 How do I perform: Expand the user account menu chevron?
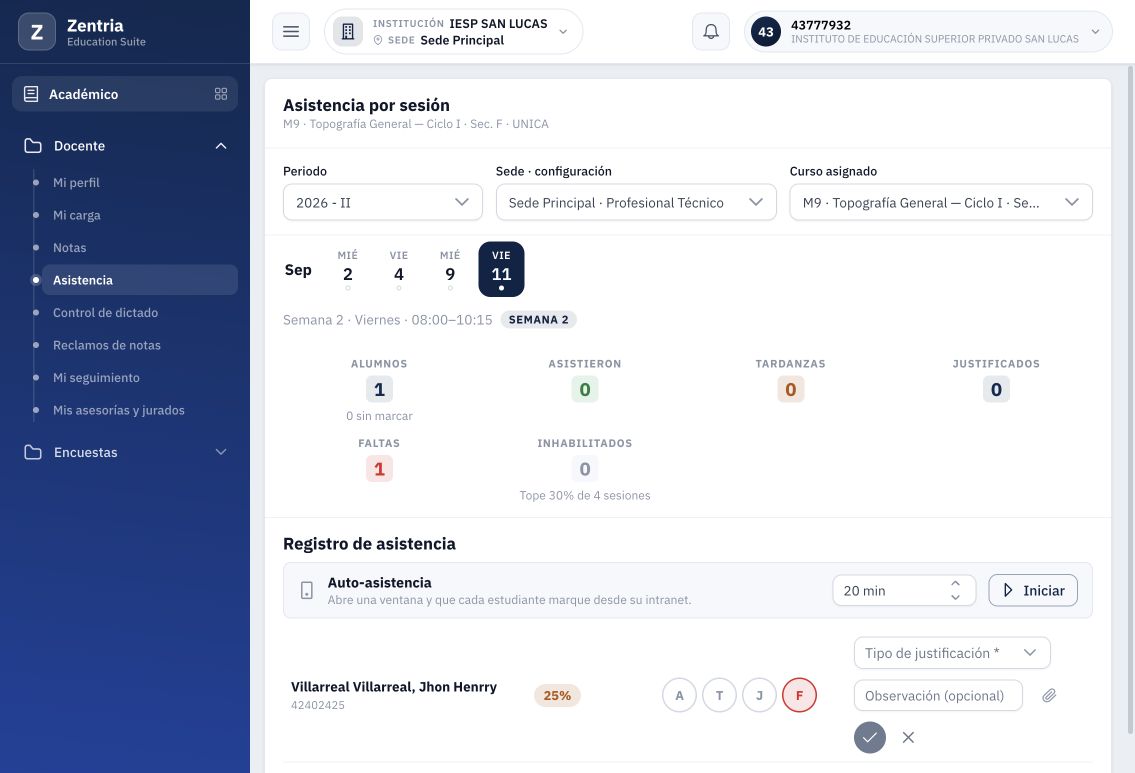click(x=1095, y=32)
